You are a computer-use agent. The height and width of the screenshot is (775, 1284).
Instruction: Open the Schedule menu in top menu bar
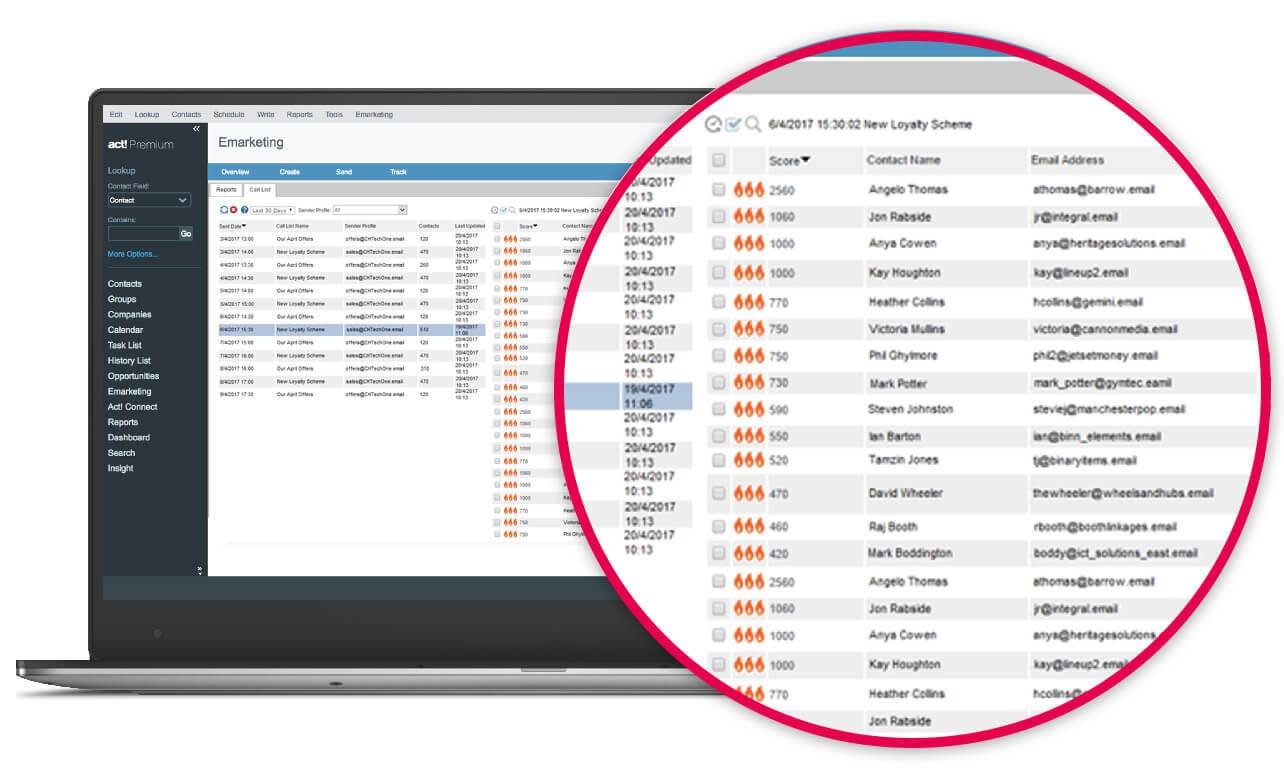click(x=229, y=115)
